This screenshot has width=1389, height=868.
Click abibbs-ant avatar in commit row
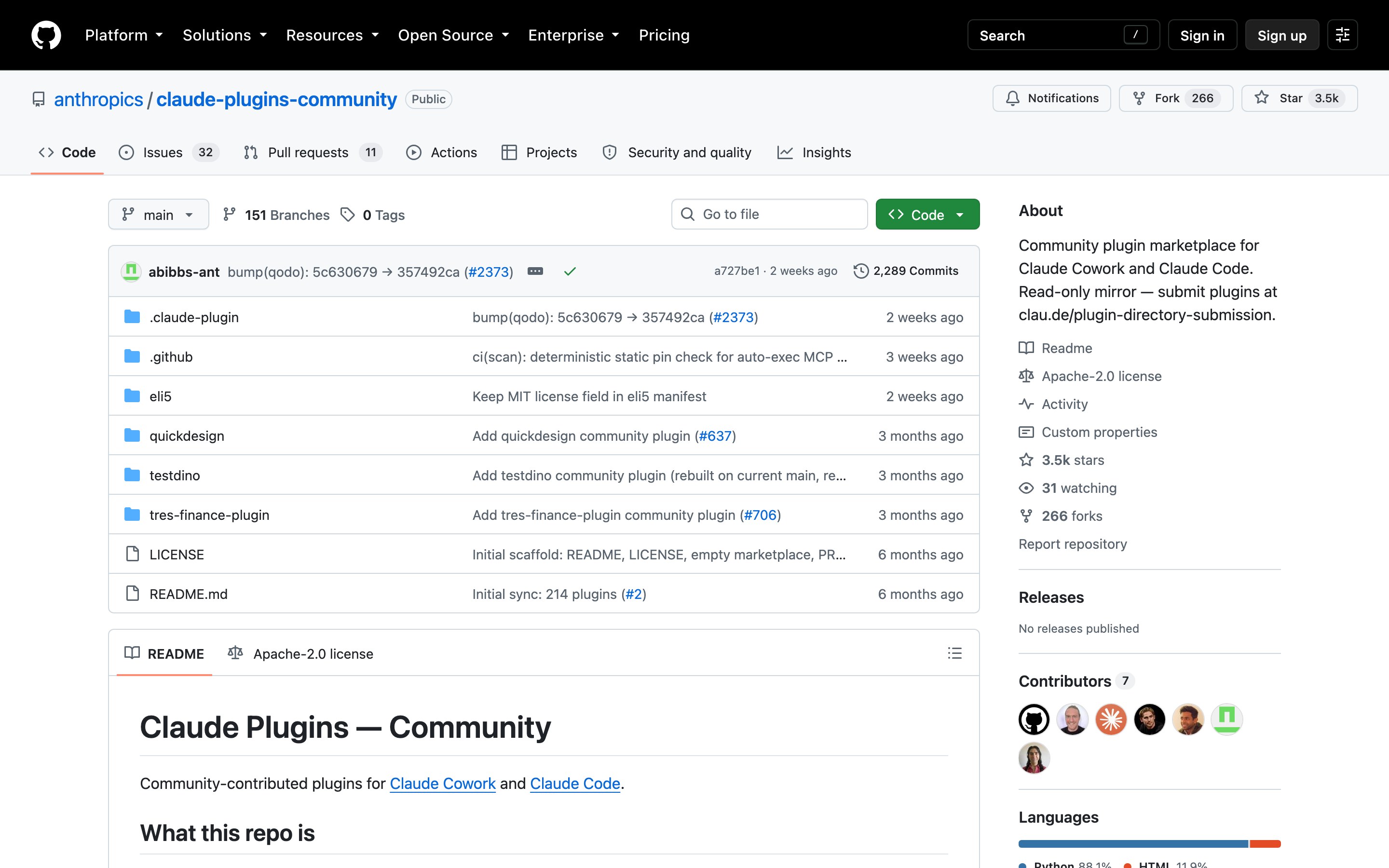click(x=131, y=271)
